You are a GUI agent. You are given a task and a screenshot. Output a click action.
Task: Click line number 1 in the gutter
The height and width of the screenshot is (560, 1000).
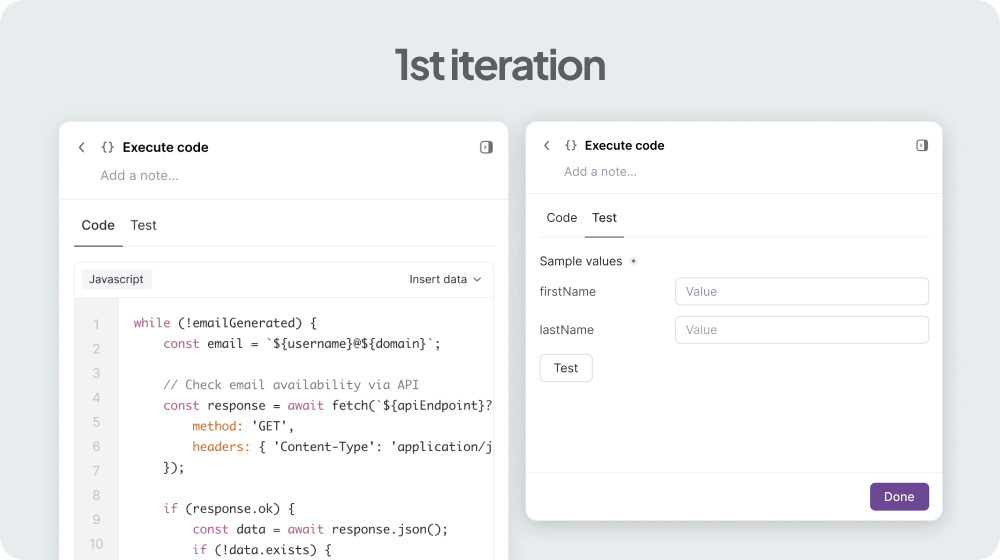click(96, 324)
